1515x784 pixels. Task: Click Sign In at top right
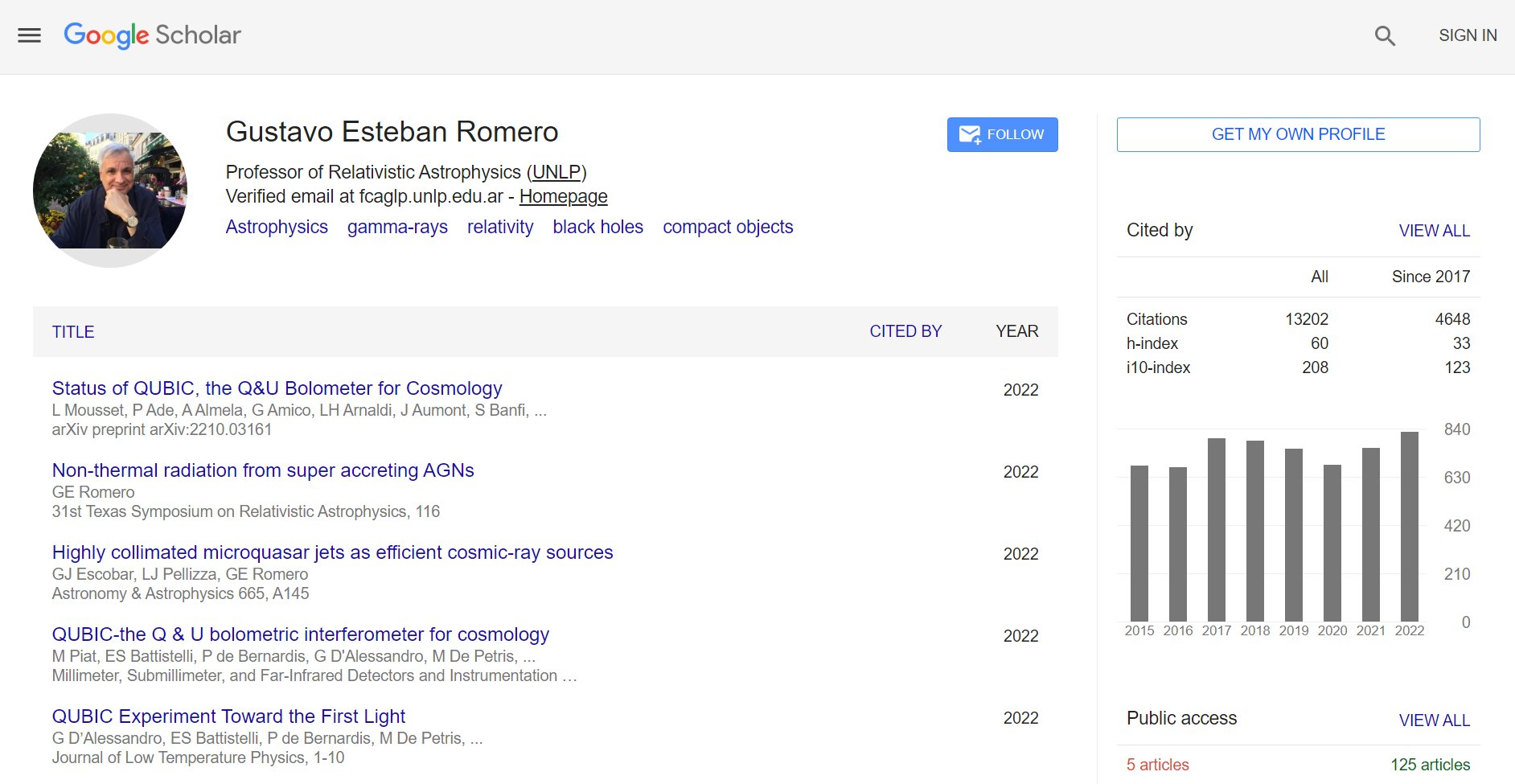[1467, 35]
